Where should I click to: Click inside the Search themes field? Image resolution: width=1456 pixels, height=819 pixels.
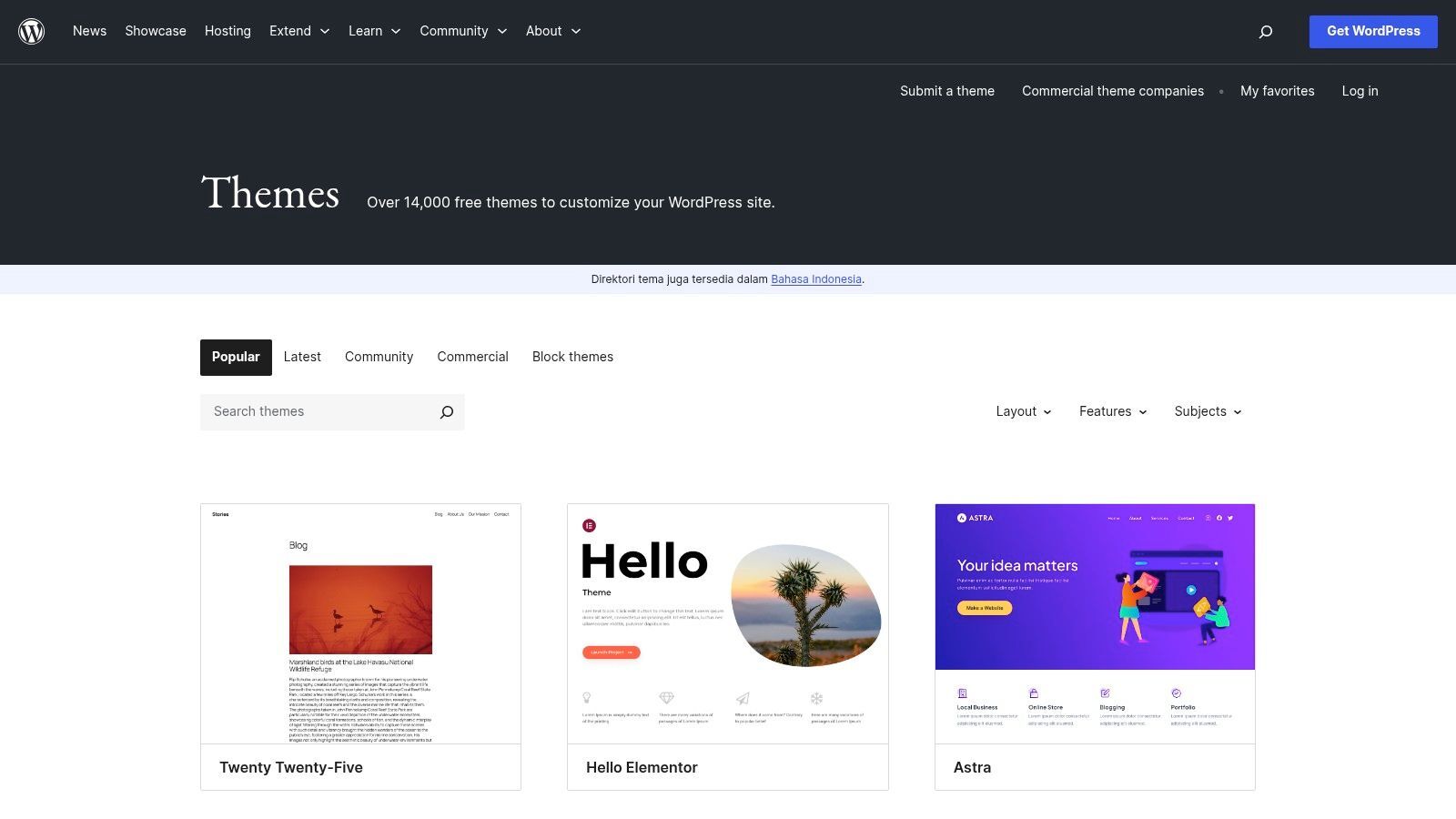[309, 411]
